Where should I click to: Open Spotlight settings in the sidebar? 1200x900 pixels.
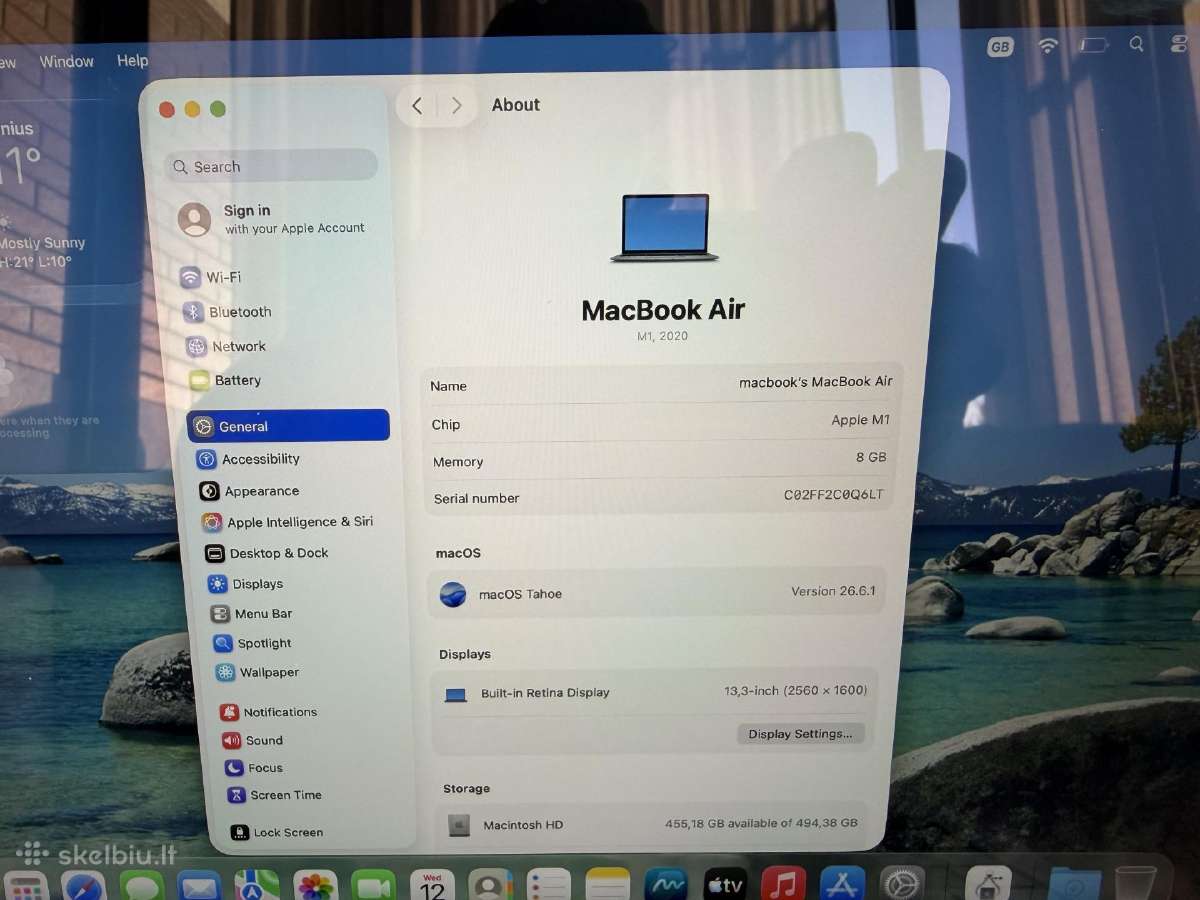(x=253, y=643)
